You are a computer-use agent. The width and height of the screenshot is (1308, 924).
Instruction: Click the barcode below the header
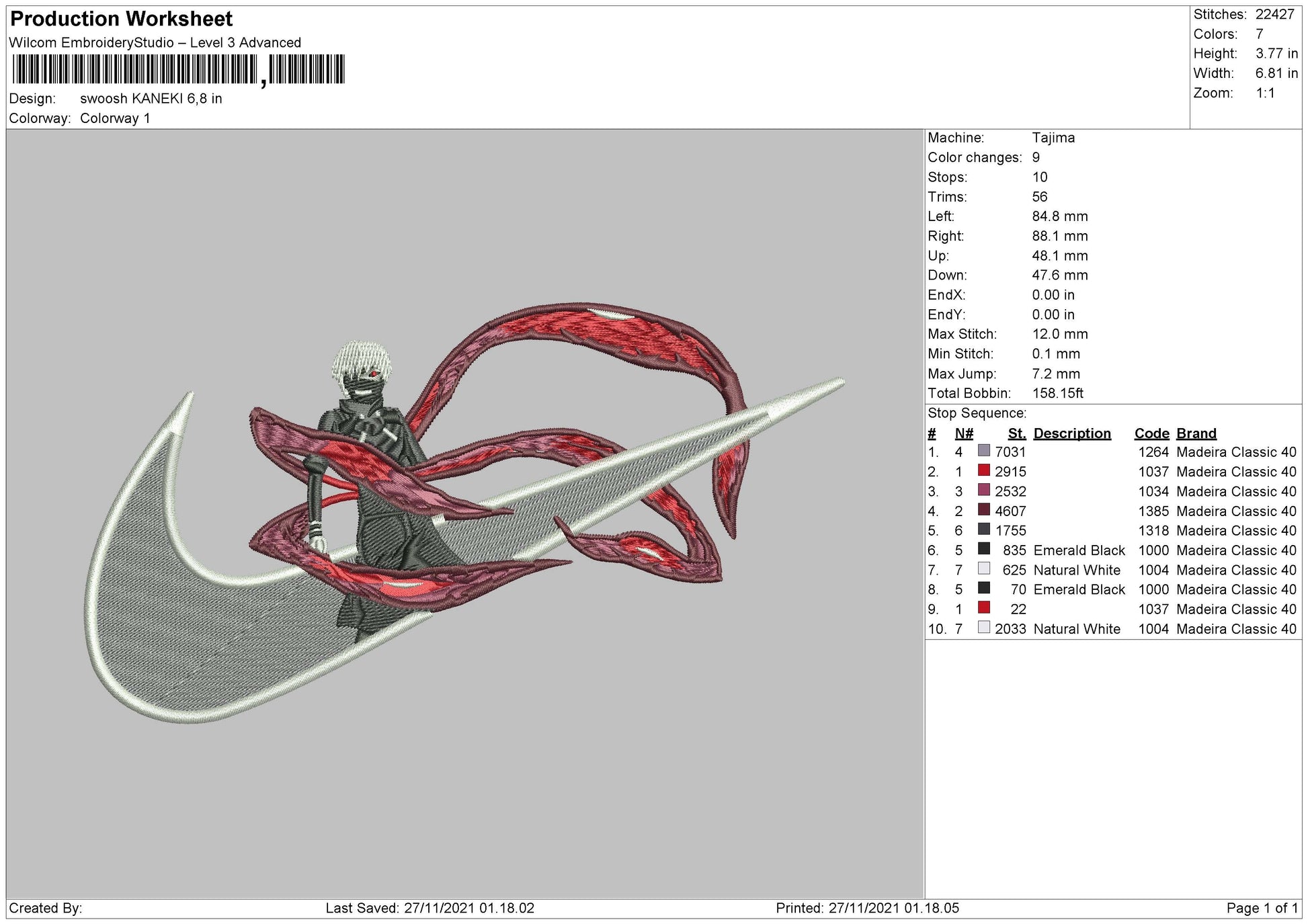[179, 70]
